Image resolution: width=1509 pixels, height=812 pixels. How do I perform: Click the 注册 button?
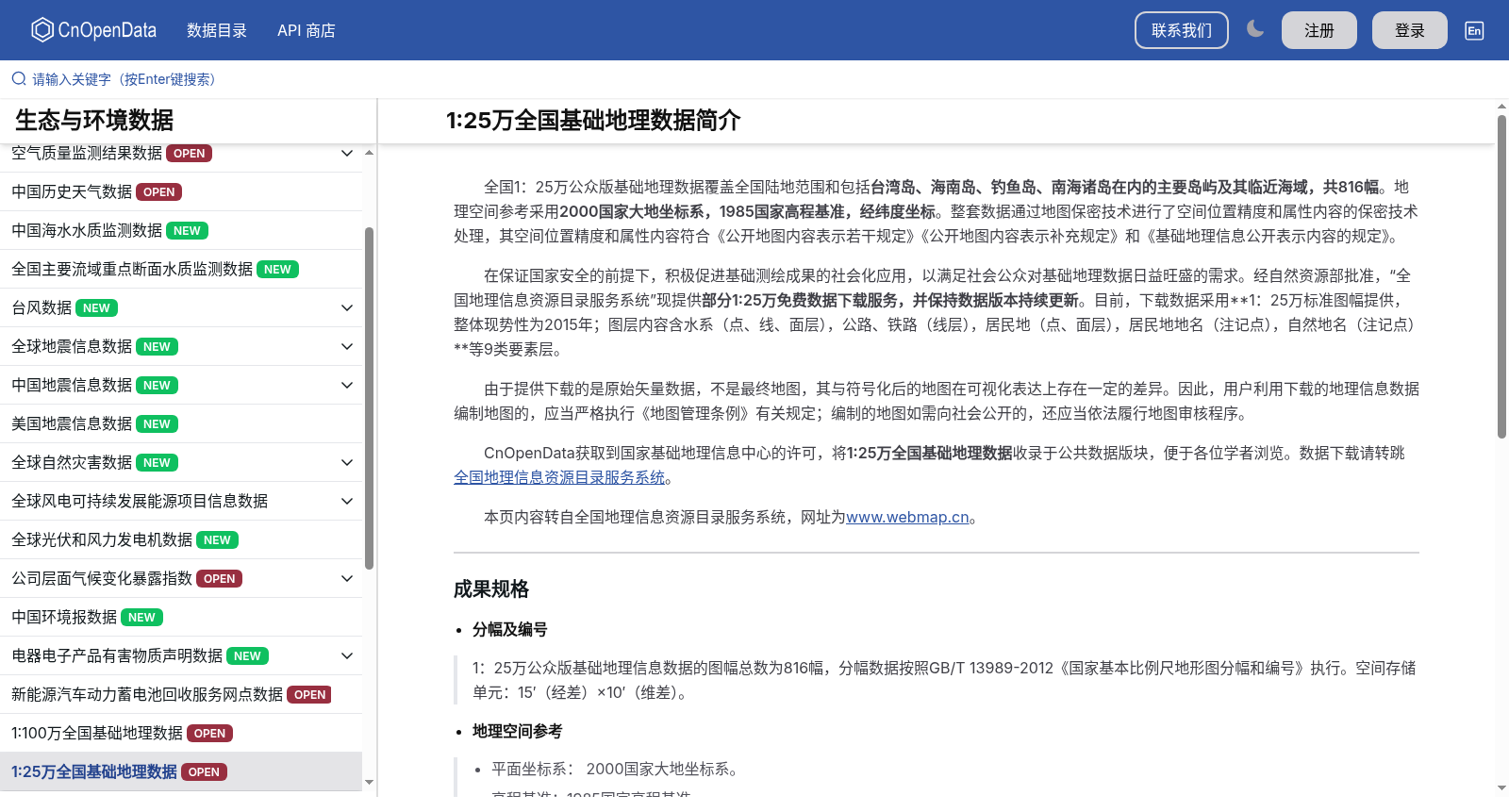pos(1319,30)
